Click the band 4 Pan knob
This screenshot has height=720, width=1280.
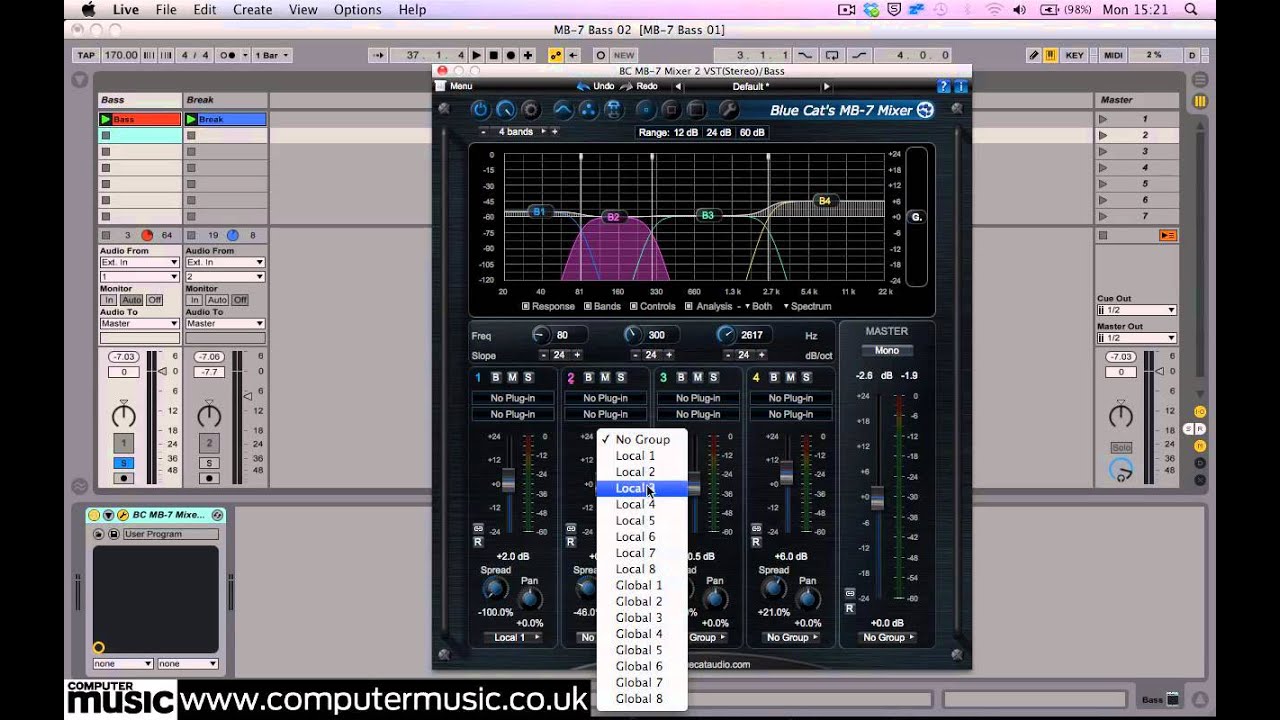[x=808, y=599]
